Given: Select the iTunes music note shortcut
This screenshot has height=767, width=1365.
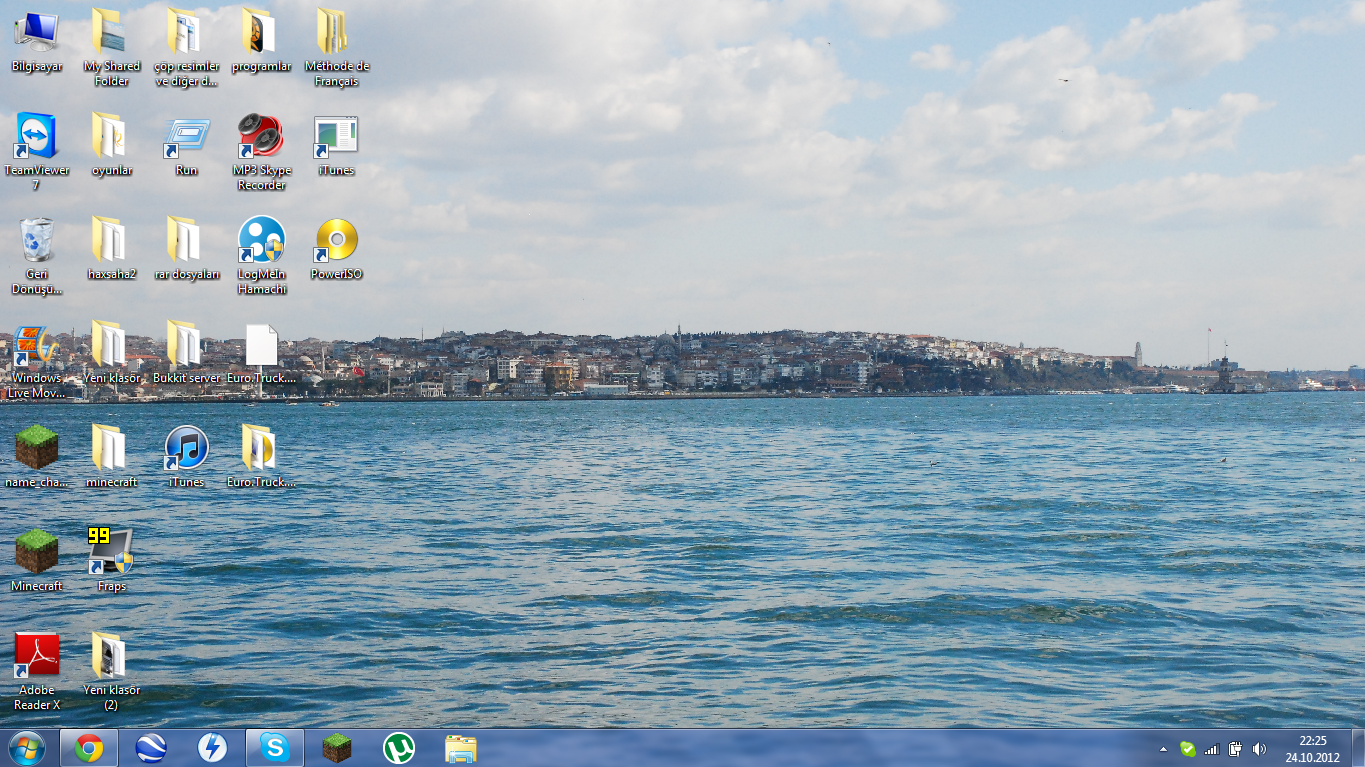Looking at the screenshot, I should [187, 457].
